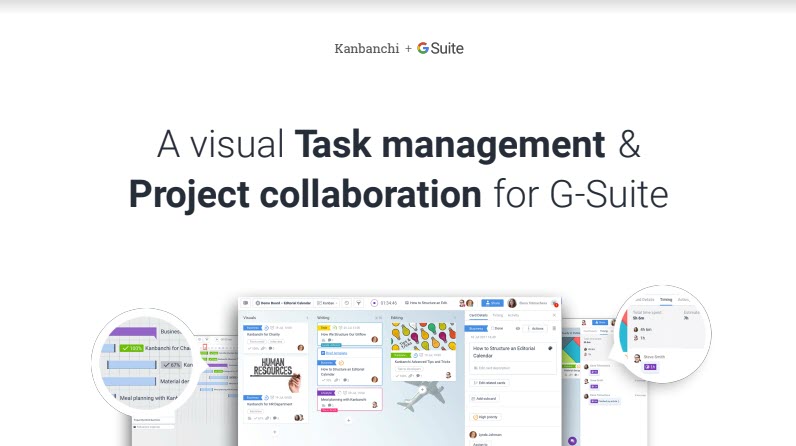Open the sidebar menu icon in the board toolbar
The image size is (796, 446).
pyautogui.click(x=246, y=303)
